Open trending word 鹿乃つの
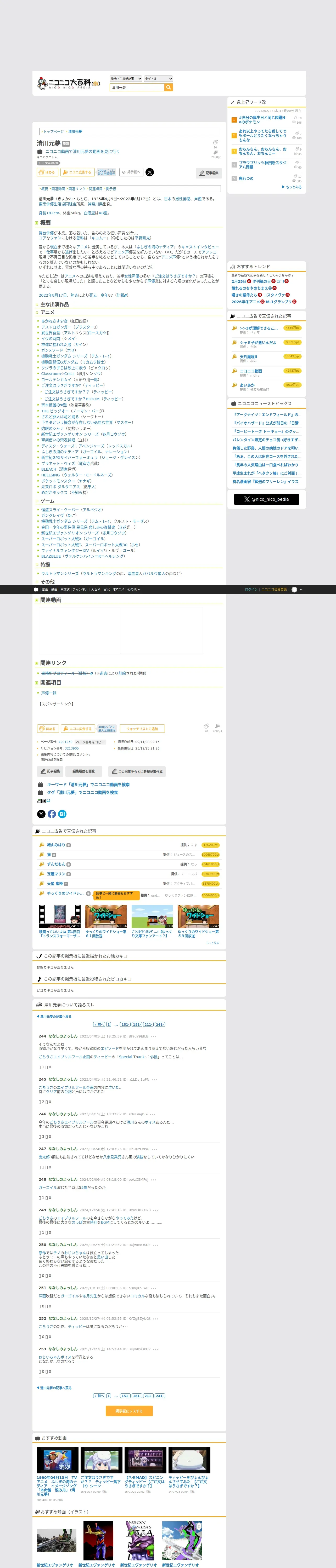 246,178
